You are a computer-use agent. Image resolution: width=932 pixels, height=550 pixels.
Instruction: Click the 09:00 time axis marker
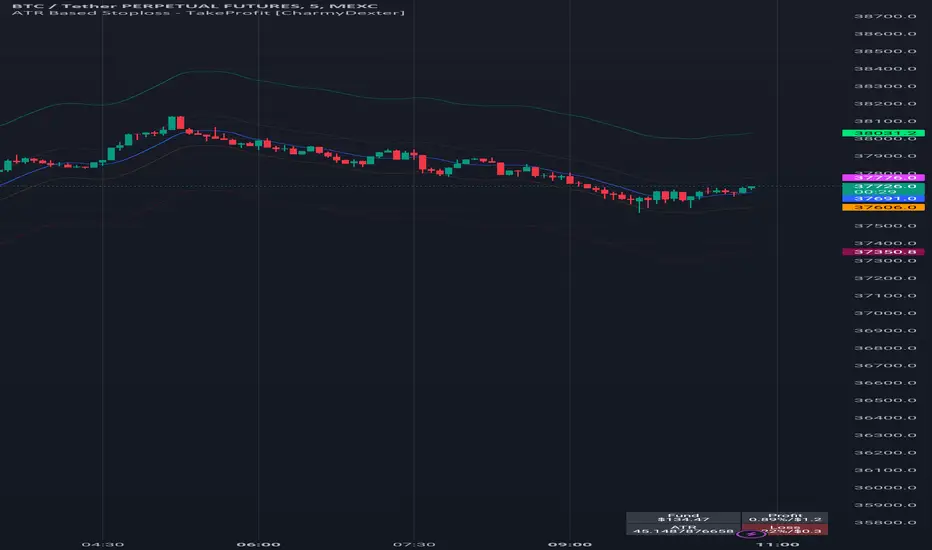coord(569,544)
